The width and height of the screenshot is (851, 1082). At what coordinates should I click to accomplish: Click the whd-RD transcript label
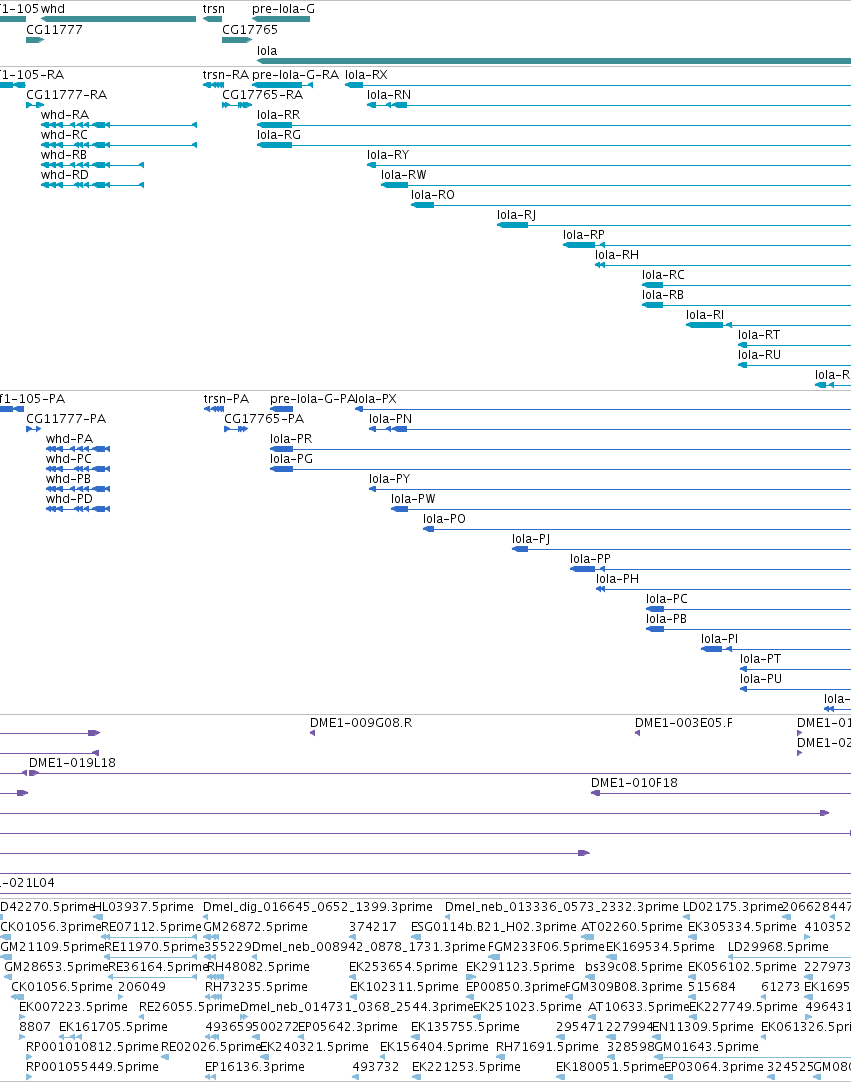click(64, 175)
